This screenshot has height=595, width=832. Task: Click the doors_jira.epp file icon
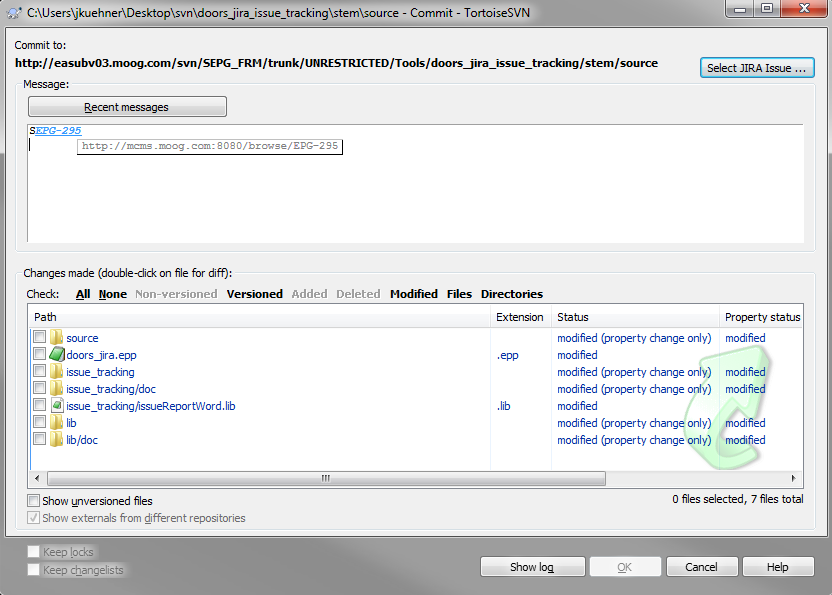click(56, 355)
